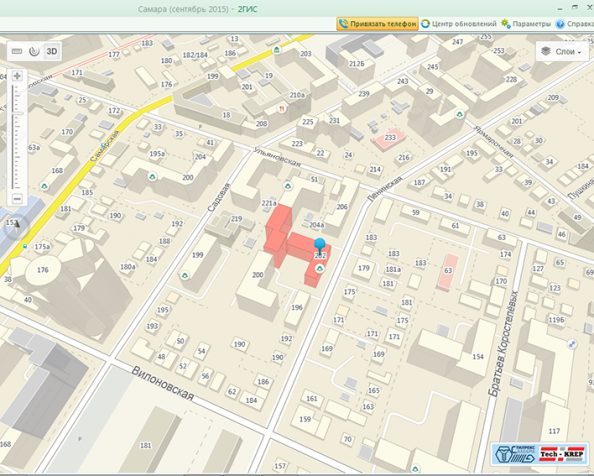Toggle the 3D map view
Screen dimensions: 594x476
click(52, 51)
